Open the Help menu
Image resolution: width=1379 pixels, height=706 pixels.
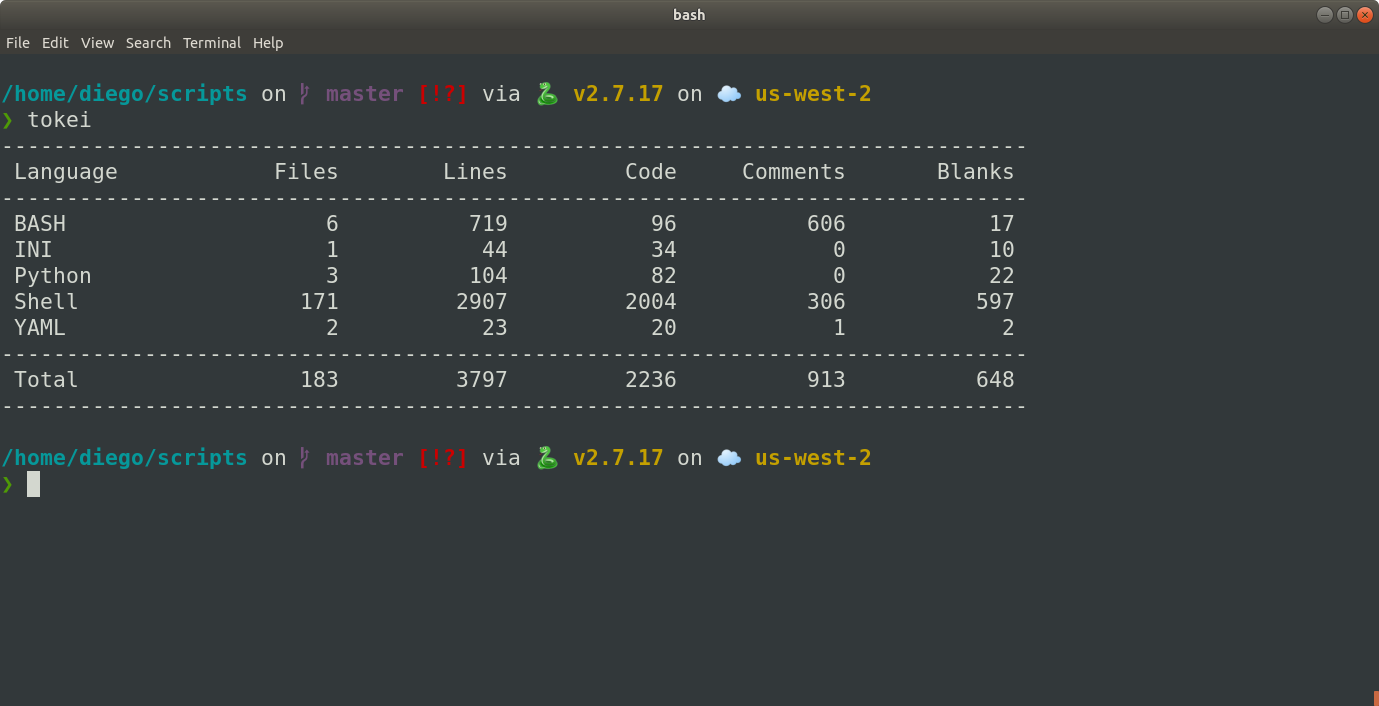click(267, 42)
